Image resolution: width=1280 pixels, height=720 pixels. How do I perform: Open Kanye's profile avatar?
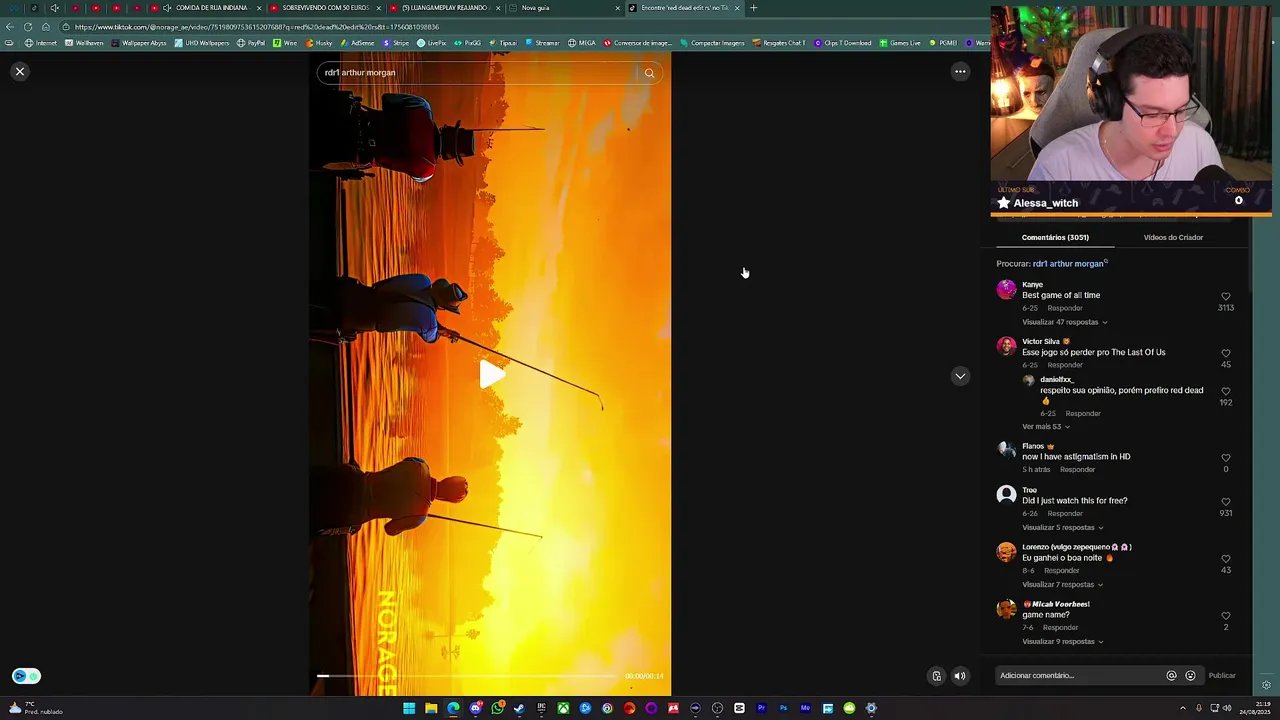pyautogui.click(x=1006, y=290)
